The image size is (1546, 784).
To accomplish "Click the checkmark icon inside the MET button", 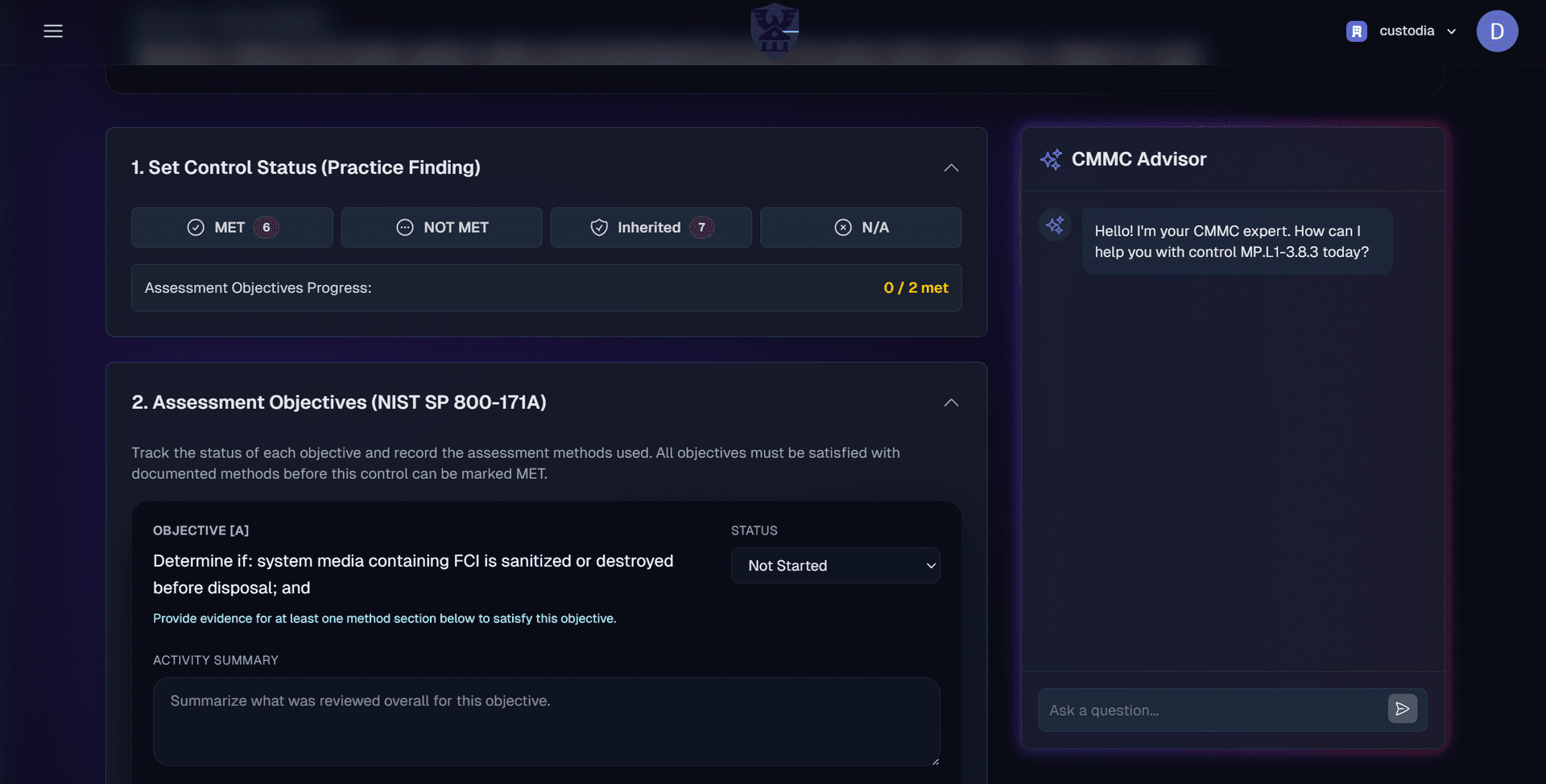I will (196, 227).
